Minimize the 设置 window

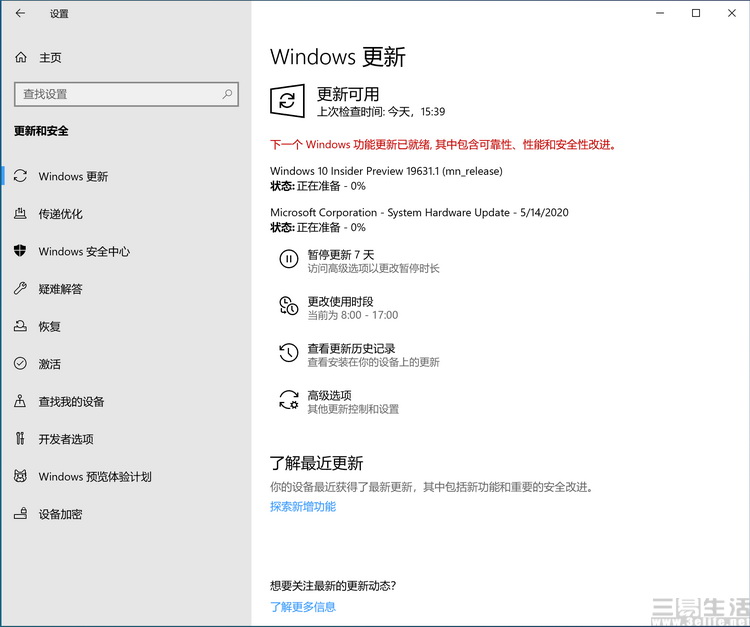pyautogui.click(x=660, y=13)
